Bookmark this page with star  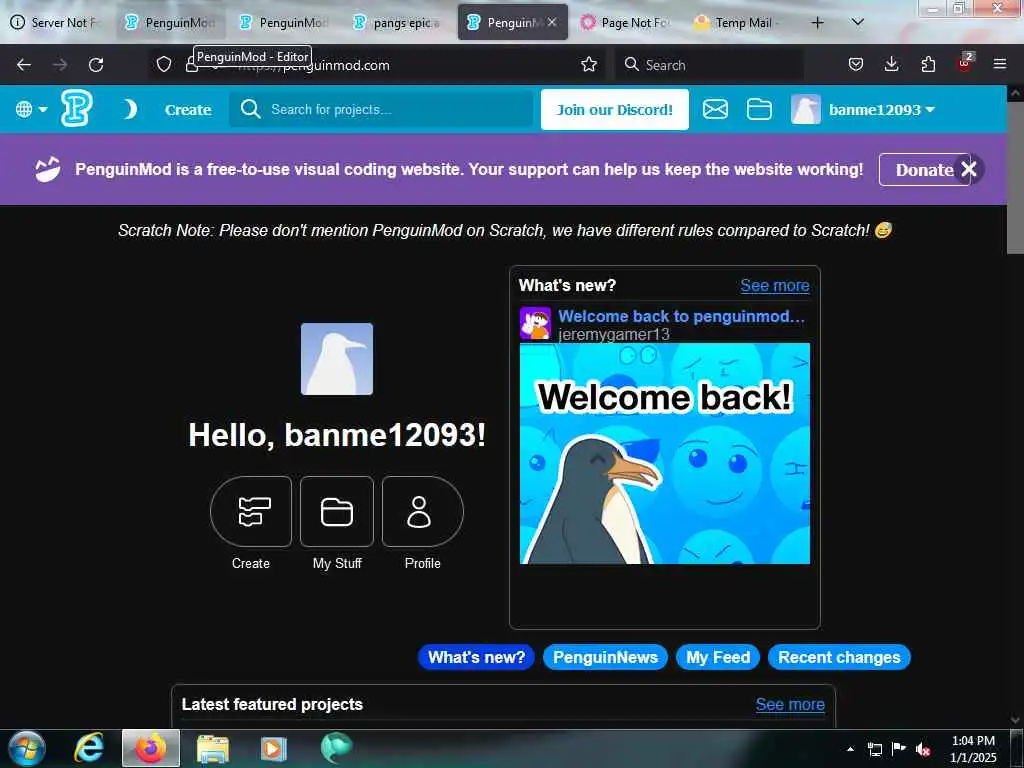click(589, 64)
